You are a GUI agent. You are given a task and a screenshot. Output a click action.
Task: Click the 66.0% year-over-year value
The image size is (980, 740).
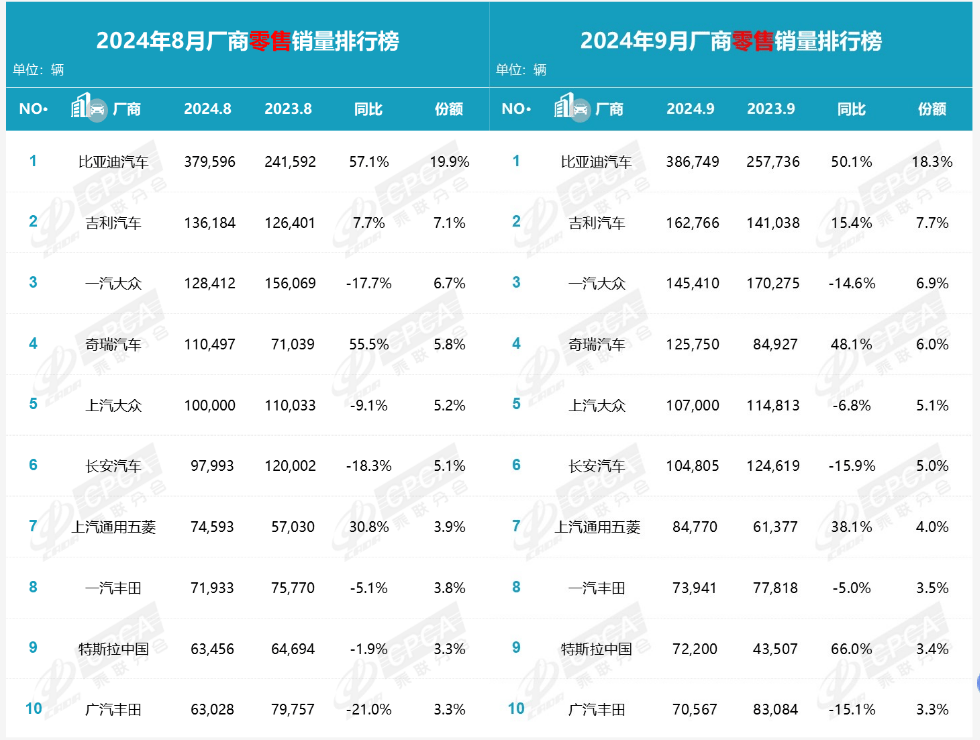[x=852, y=648]
